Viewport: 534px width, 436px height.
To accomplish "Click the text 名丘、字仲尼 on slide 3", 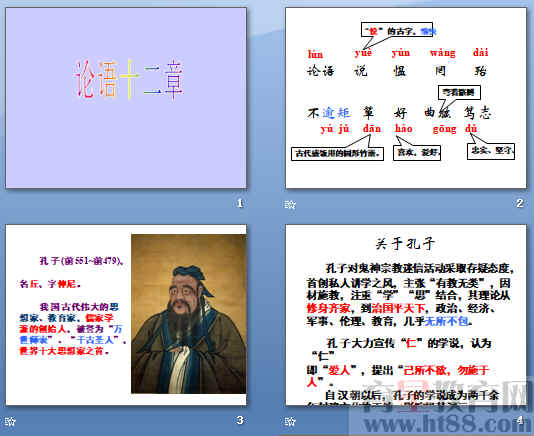I will (x=50, y=283).
